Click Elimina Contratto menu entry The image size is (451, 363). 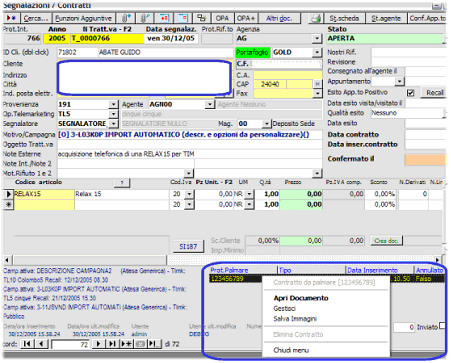(x=298, y=334)
